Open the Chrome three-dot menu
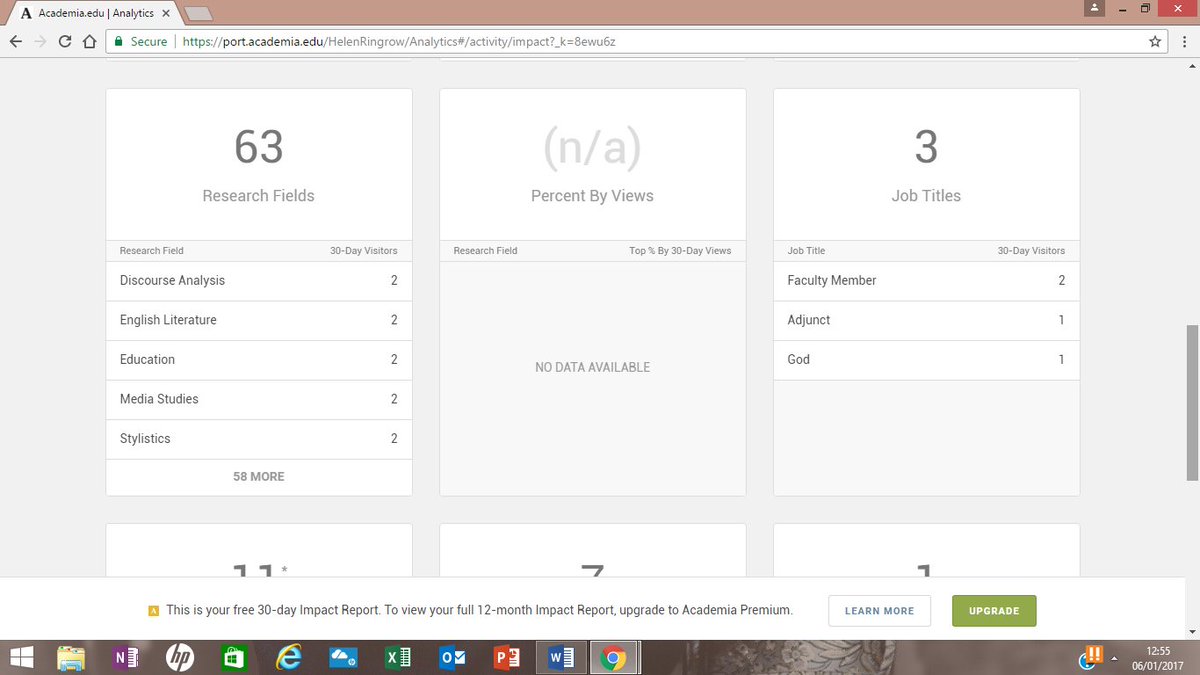This screenshot has width=1200, height=675. [x=1184, y=42]
